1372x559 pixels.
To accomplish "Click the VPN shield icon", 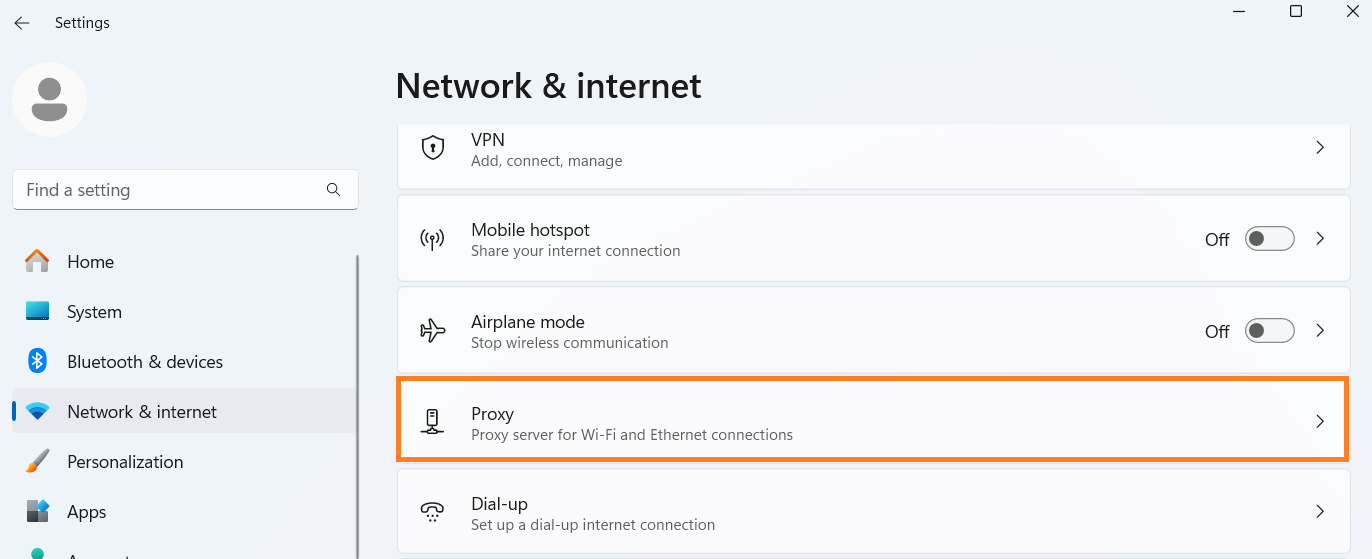I will (x=432, y=149).
